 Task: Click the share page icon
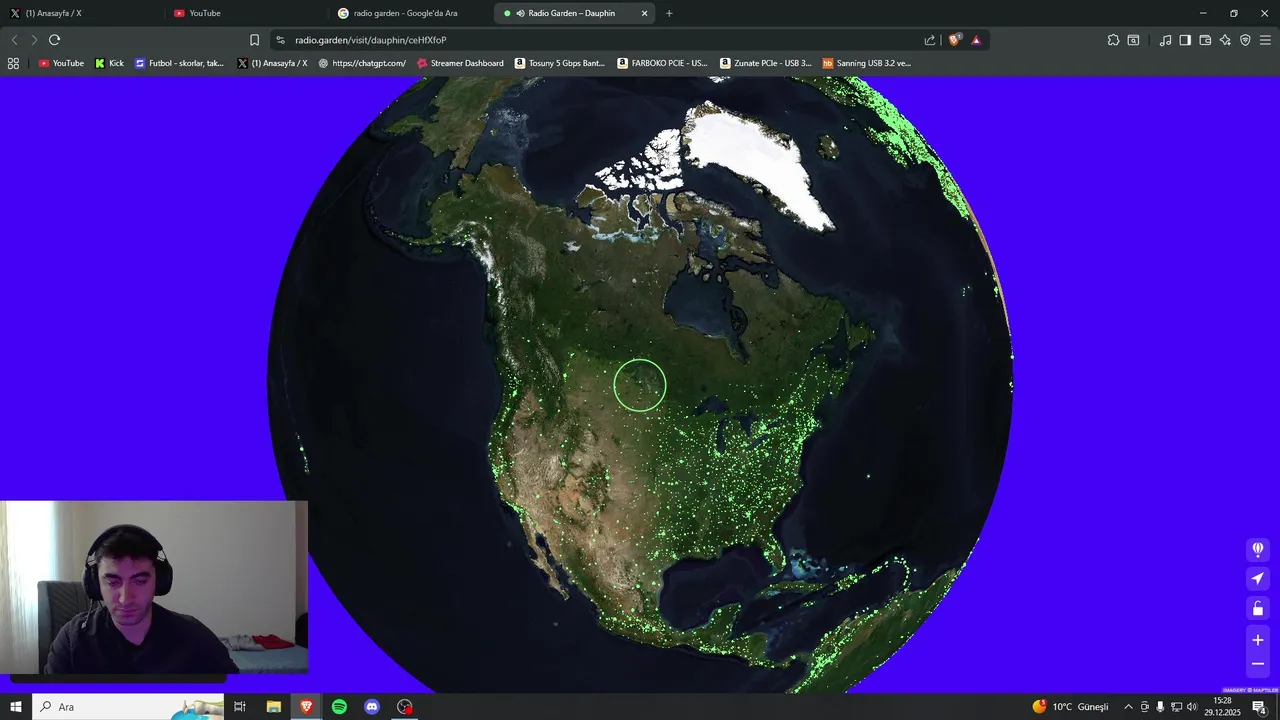(930, 40)
